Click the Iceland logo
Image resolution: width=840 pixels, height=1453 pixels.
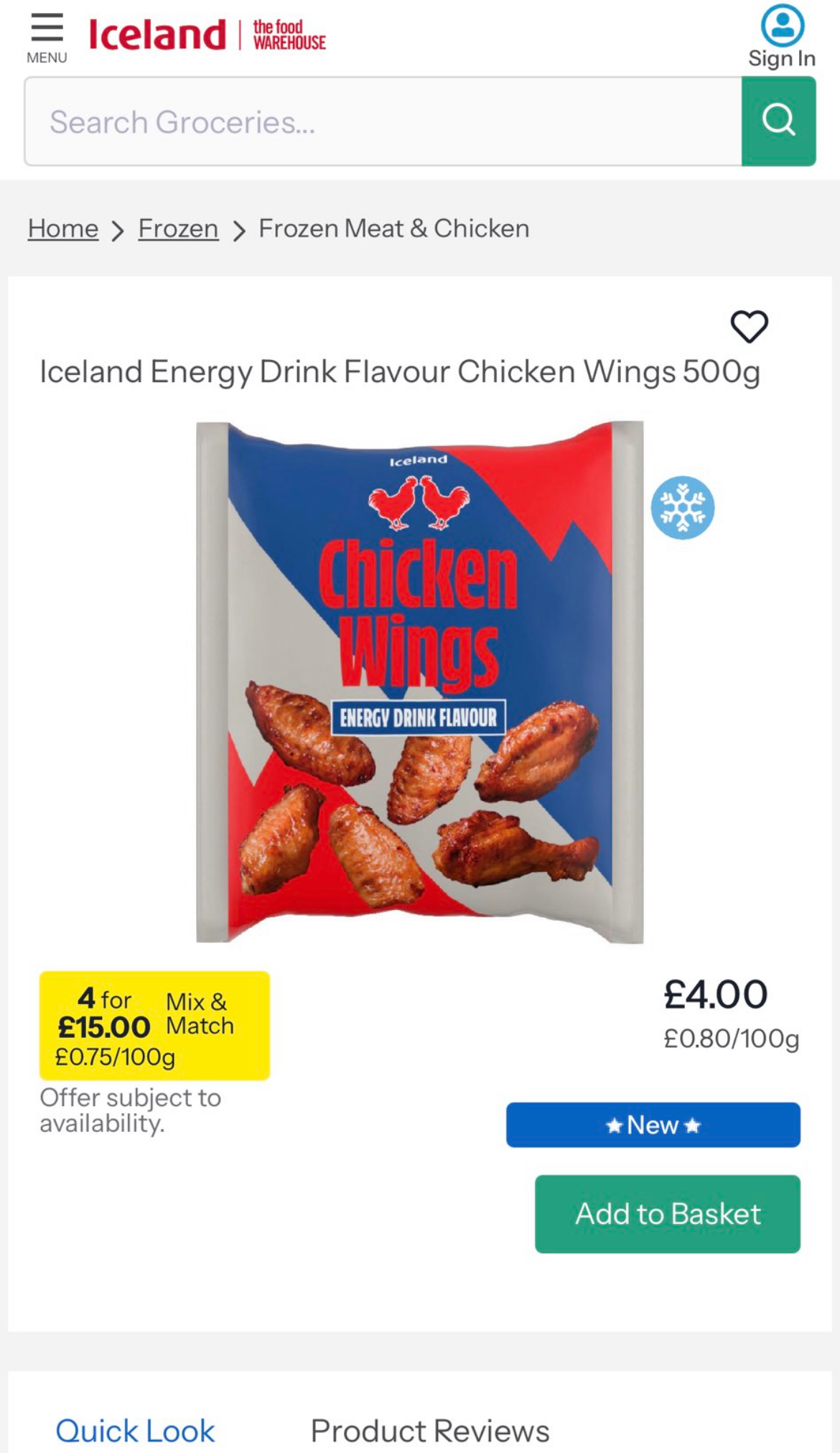(157, 34)
